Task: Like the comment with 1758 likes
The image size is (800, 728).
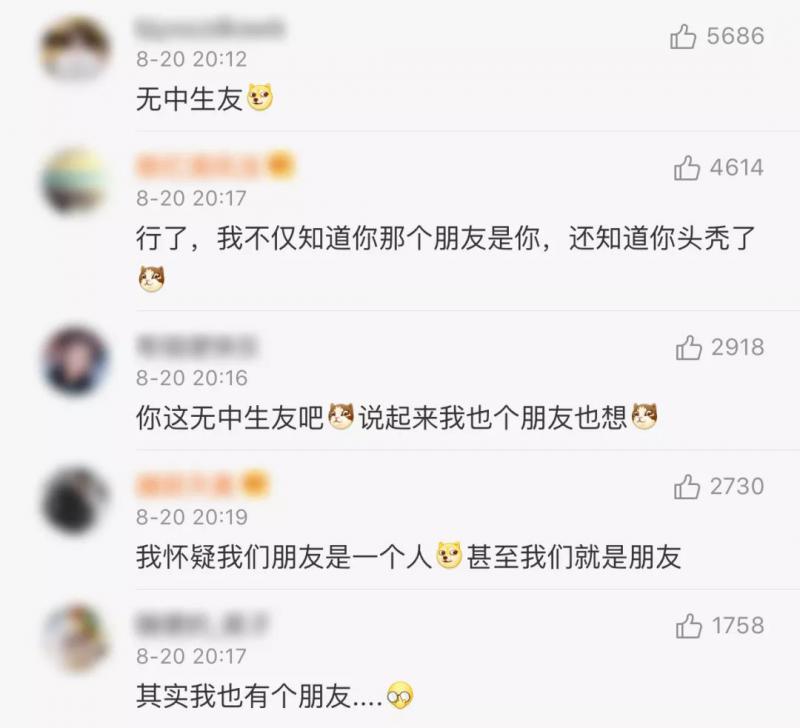Action: (x=688, y=626)
